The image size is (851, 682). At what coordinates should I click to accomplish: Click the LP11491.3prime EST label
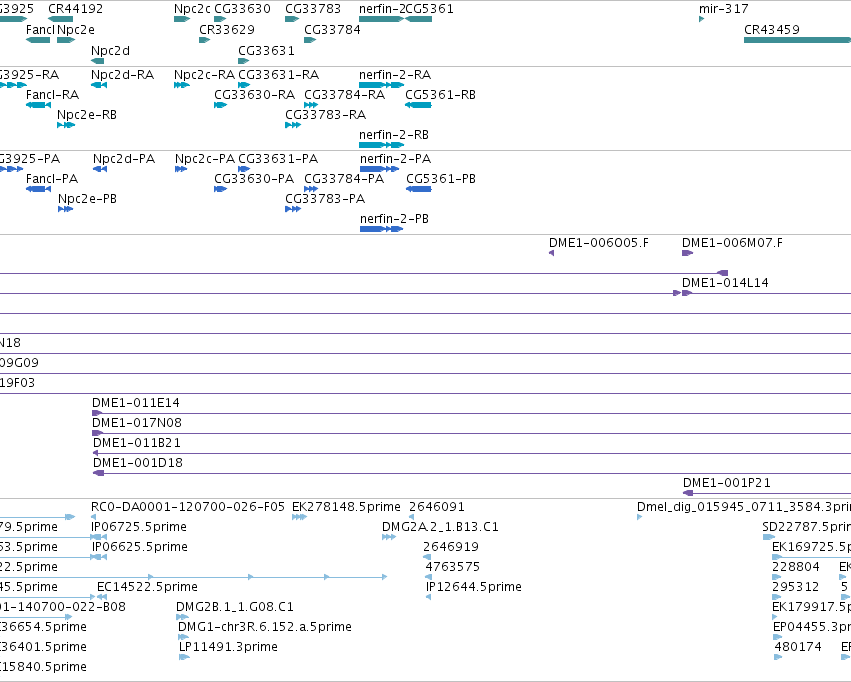(228, 646)
